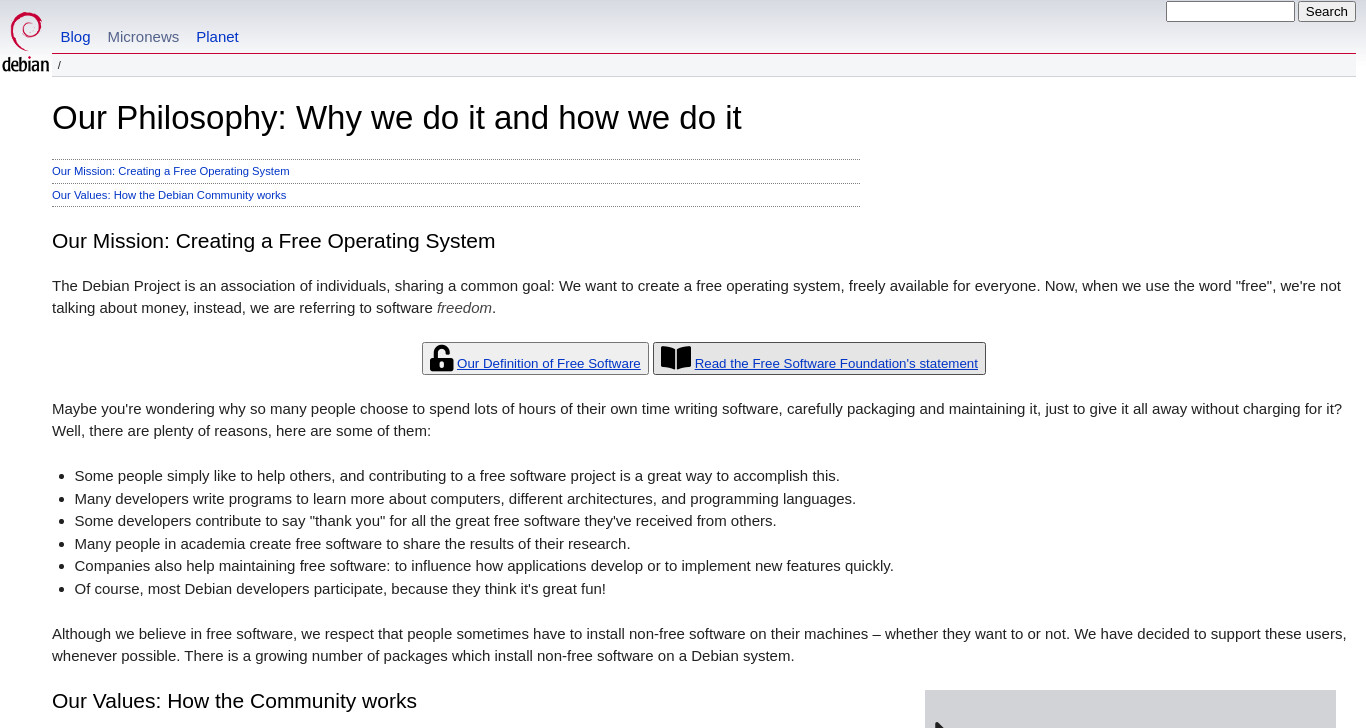Image resolution: width=1366 pixels, height=728 pixels.
Task: Click the bullet about saying thank you
Action: (425, 521)
